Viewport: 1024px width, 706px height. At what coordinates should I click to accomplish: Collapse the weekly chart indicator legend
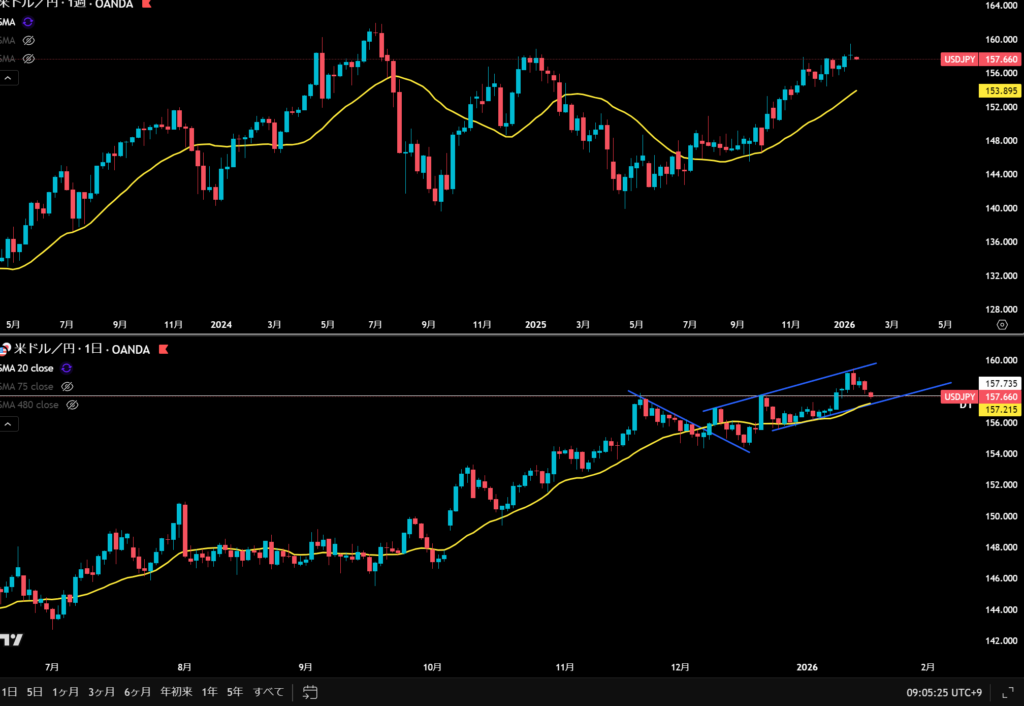pos(8,78)
